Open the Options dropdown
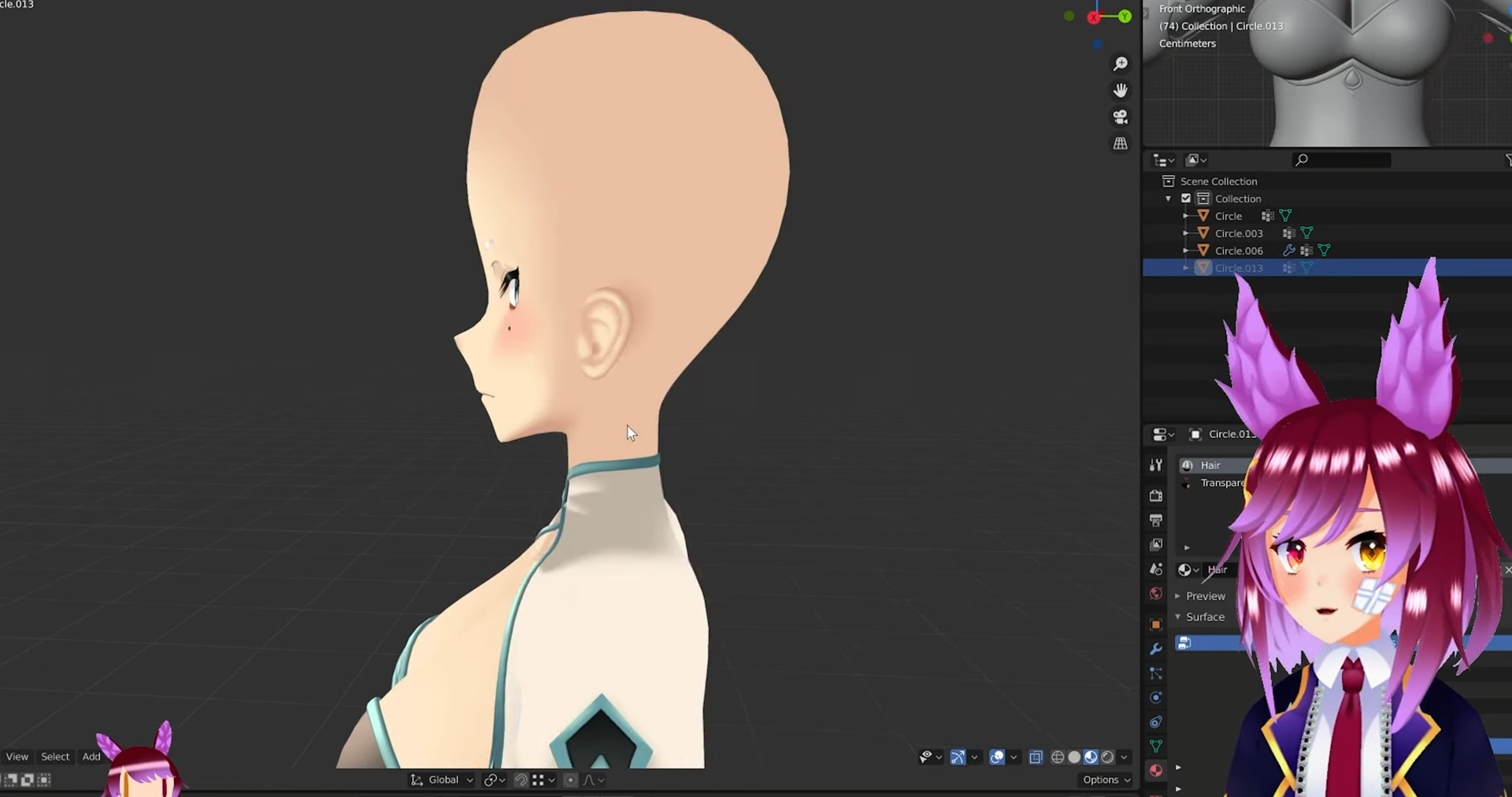 click(x=1106, y=780)
